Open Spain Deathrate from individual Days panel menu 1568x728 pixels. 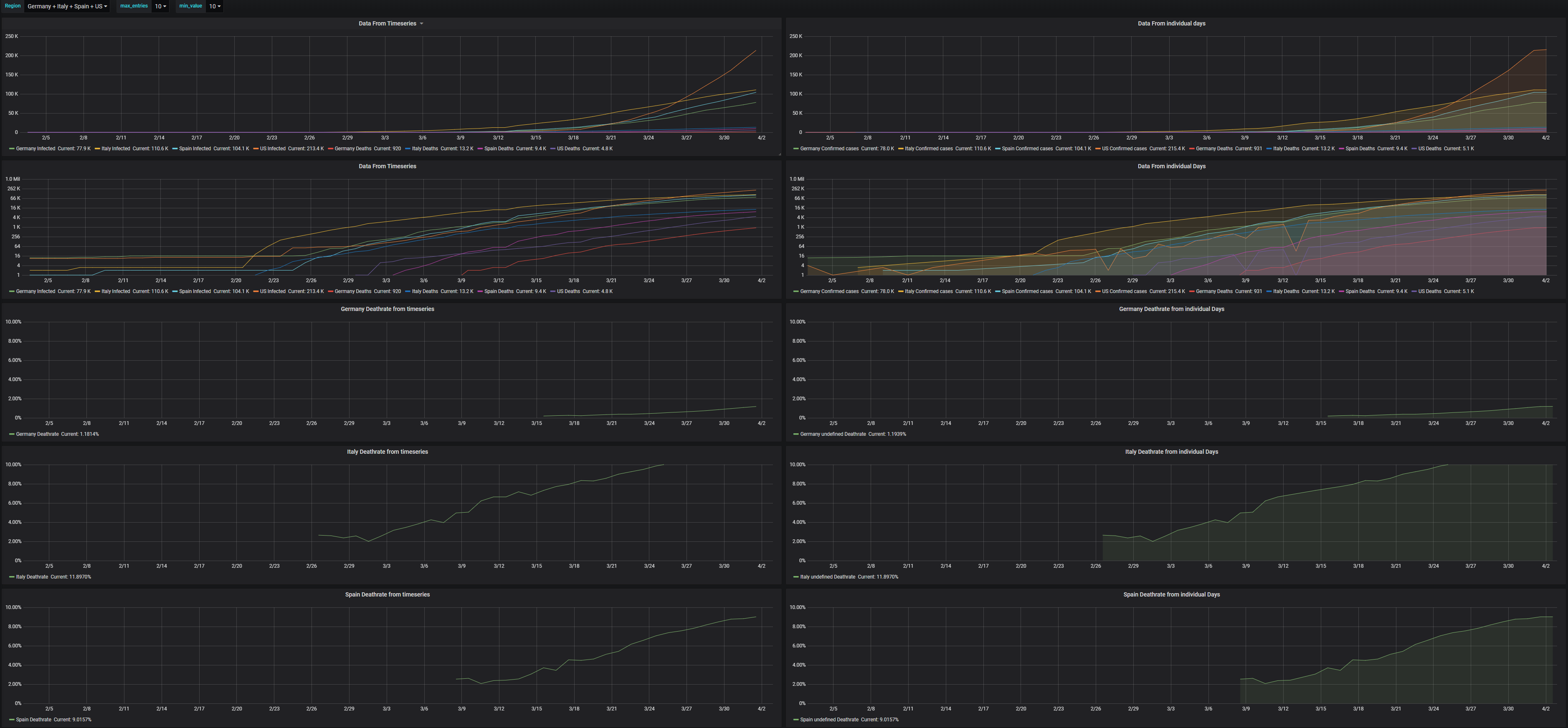1171,595
